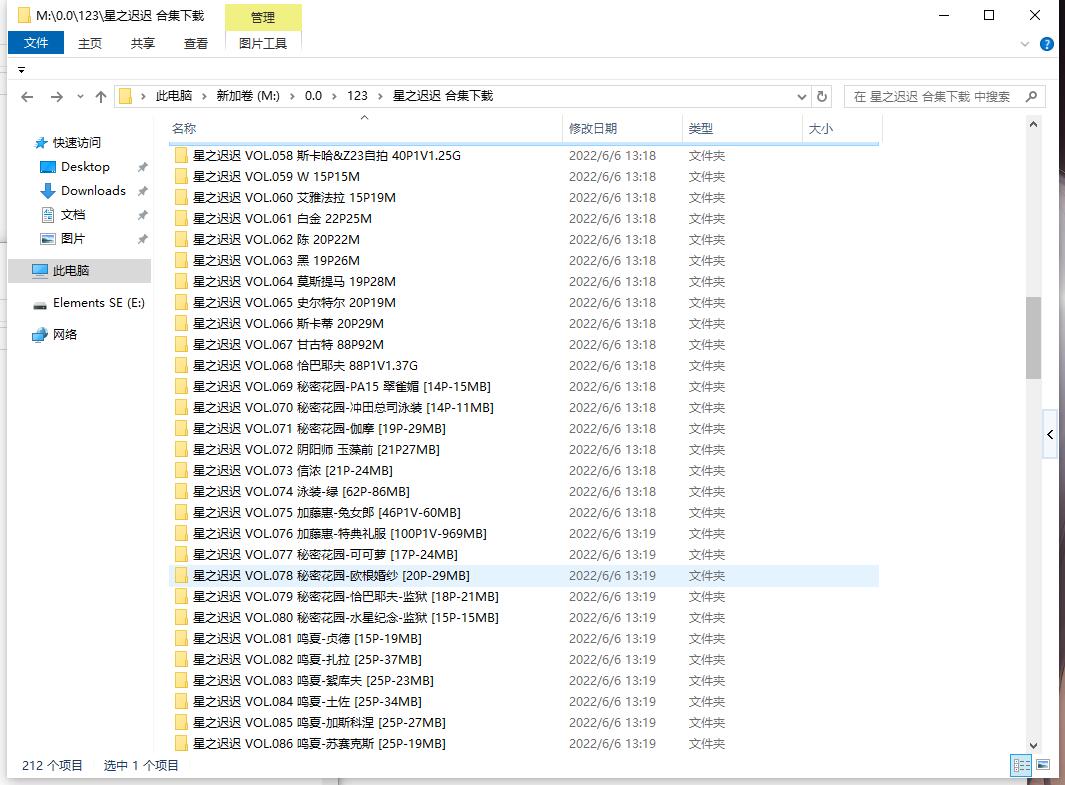Click the Forward navigation arrow
This screenshot has height=785, width=1065.
coord(57,96)
